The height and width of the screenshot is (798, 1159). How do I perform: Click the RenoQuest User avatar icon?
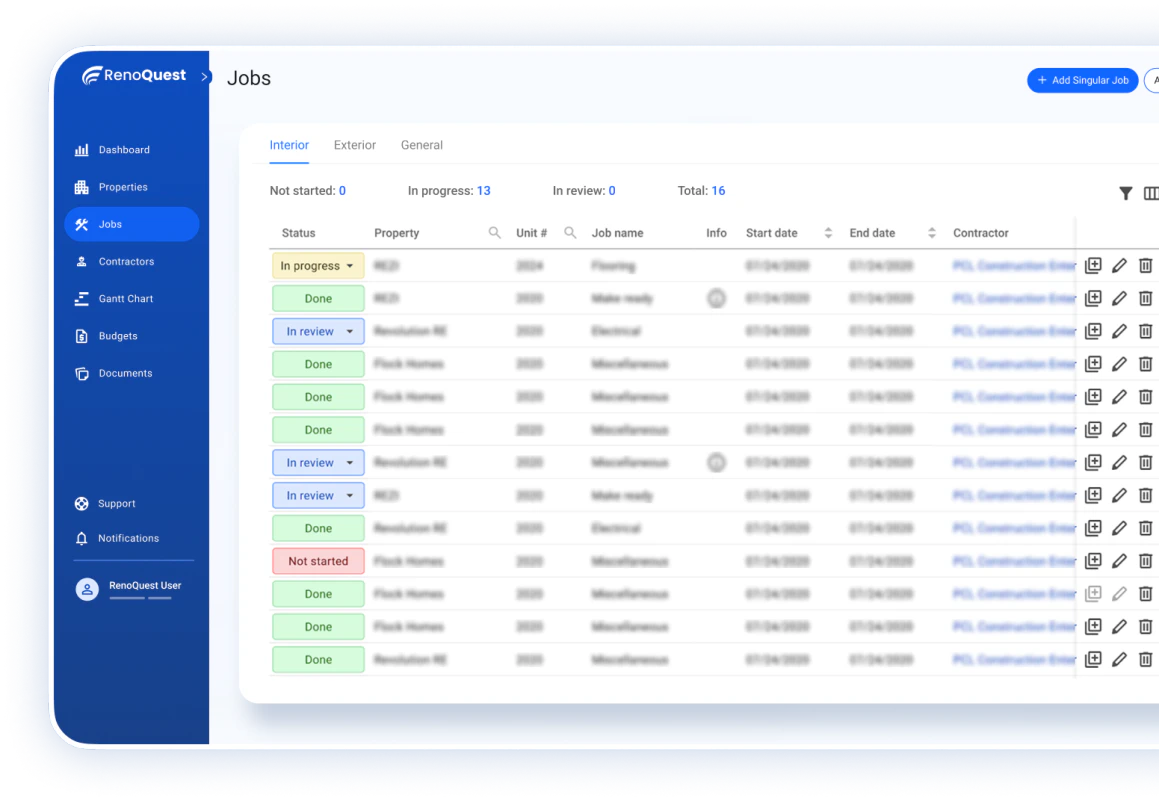pyautogui.click(x=86, y=589)
